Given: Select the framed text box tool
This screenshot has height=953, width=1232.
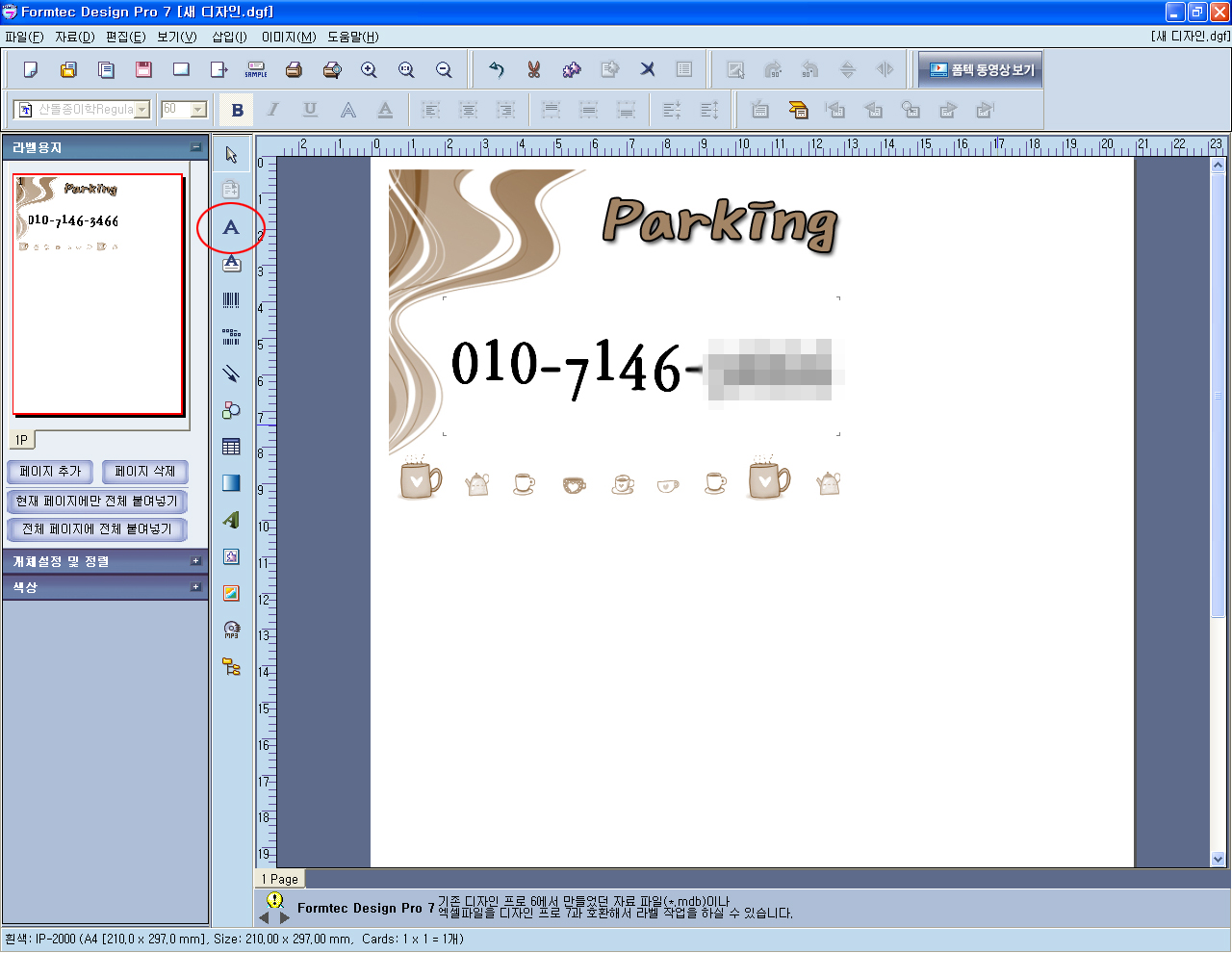Looking at the screenshot, I should [x=231, y=264].
